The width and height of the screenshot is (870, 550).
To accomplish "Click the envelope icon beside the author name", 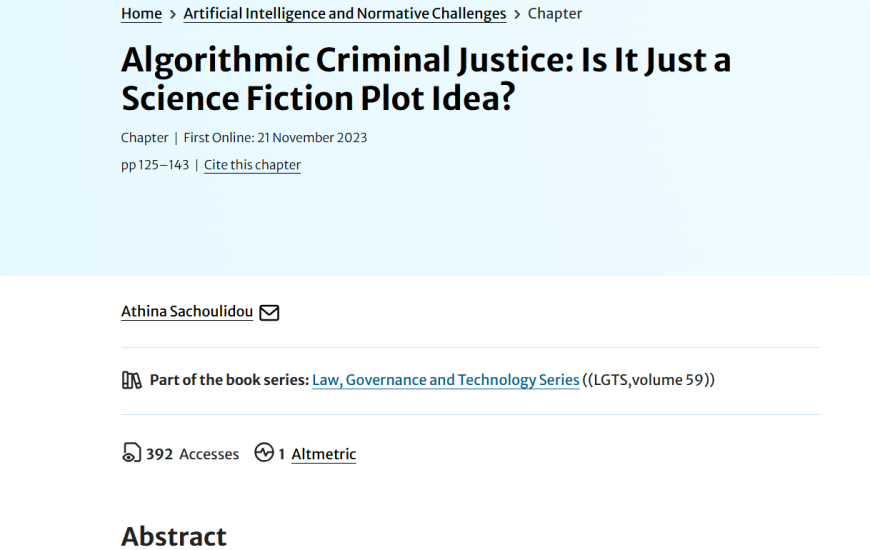I will (269, 312).
